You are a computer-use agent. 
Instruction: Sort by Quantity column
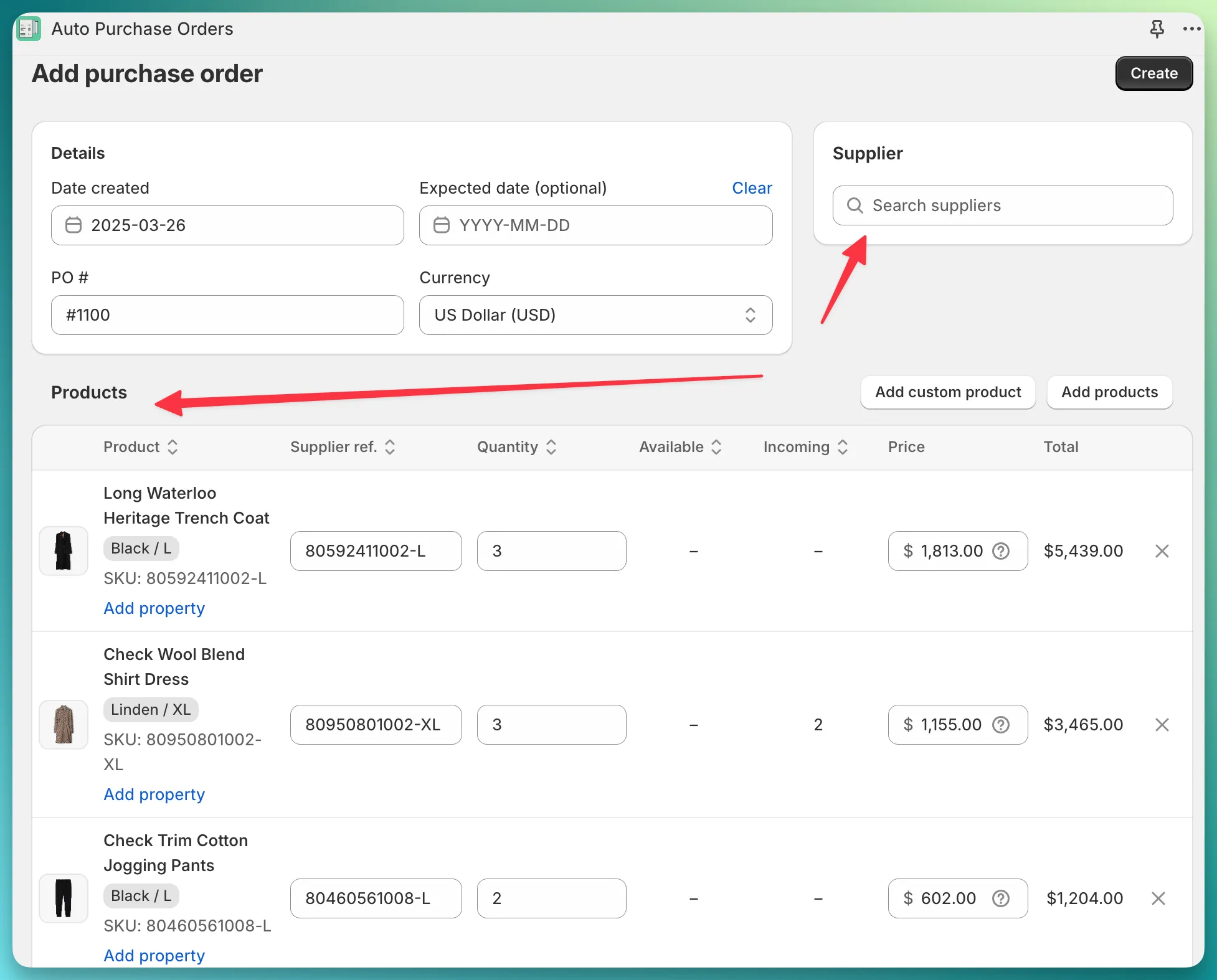click(x=516, y=447)
